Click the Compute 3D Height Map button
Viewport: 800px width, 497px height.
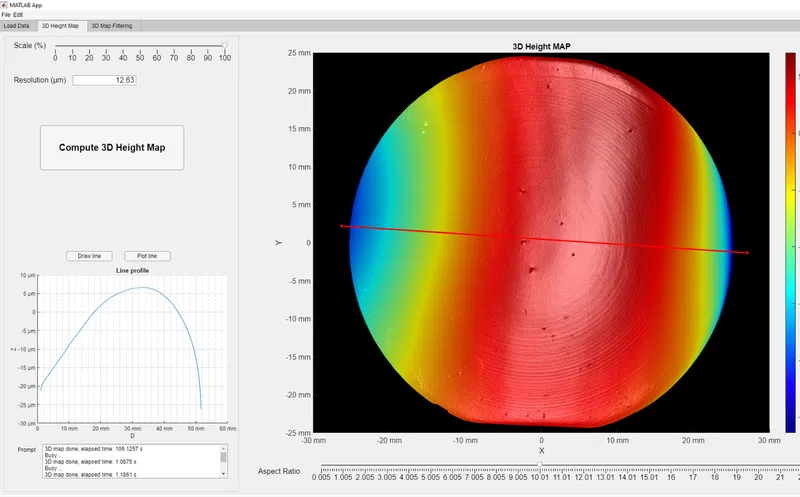(112, 147)
